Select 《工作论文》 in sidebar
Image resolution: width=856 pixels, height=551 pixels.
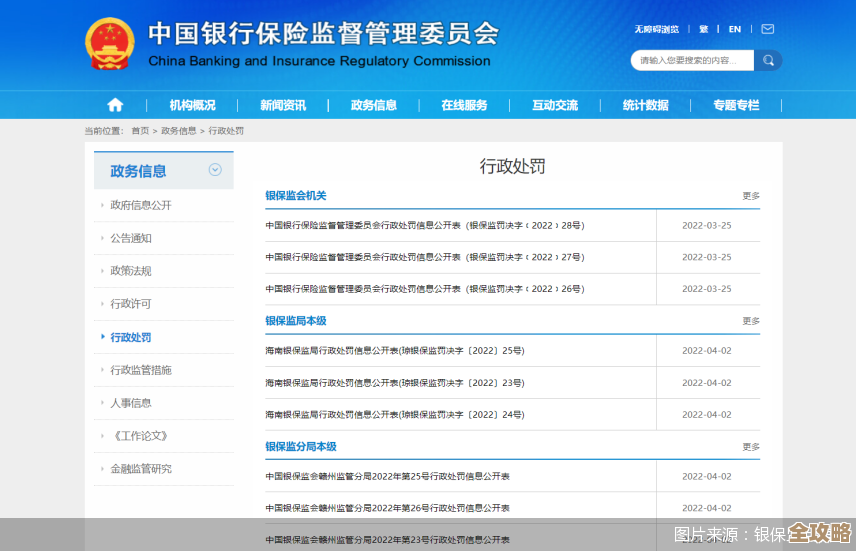[139, 436]
